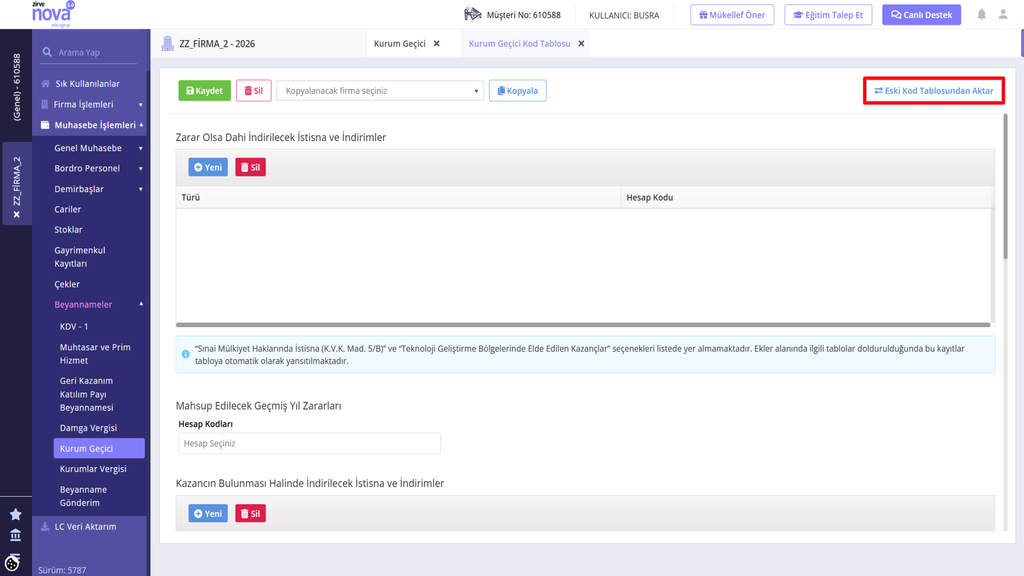The image size is (1024, 576).
Task: Click the Kopyala button
Action: click(x=518, y=91)
